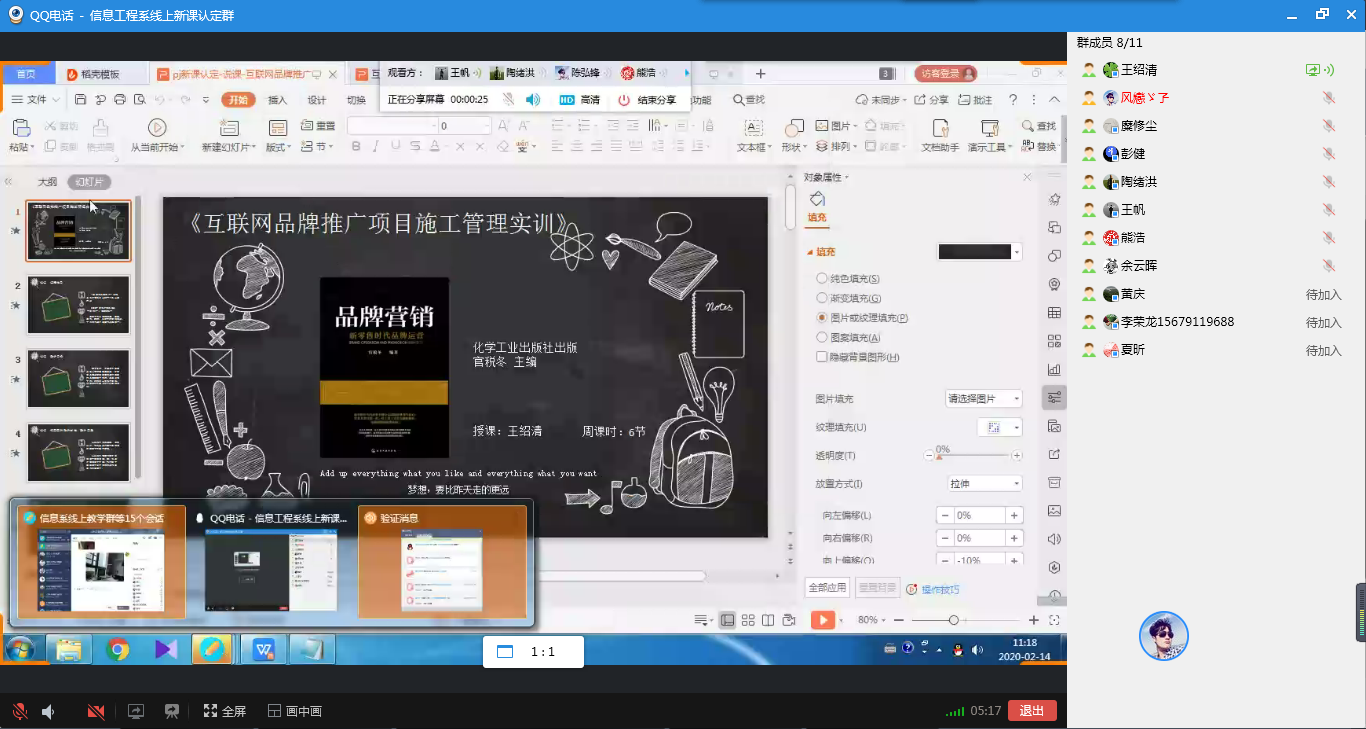The width and height of the screenshot is (1366, 729).
Task: Click the end screen sharing button
Action: pos(647,100)
